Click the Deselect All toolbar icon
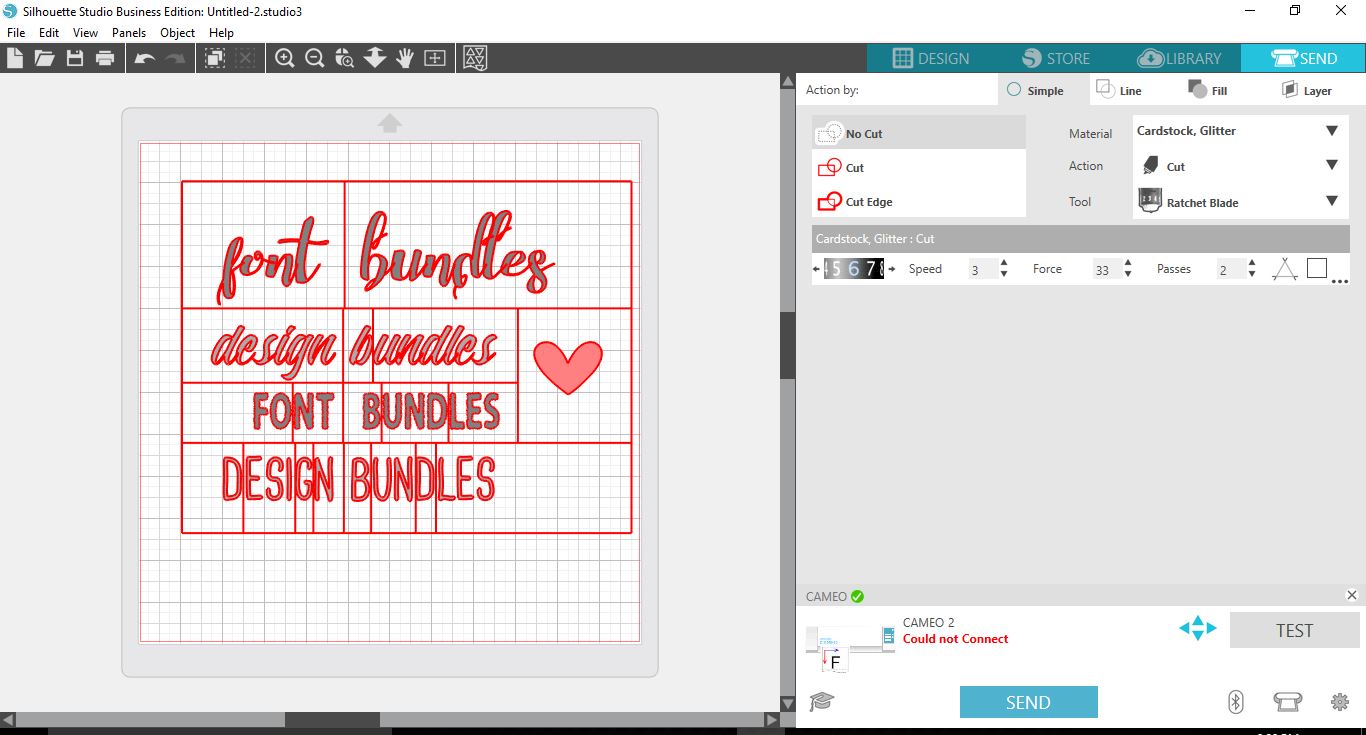The height and width of the screenshot is (735, 1366). click(245, 58)
